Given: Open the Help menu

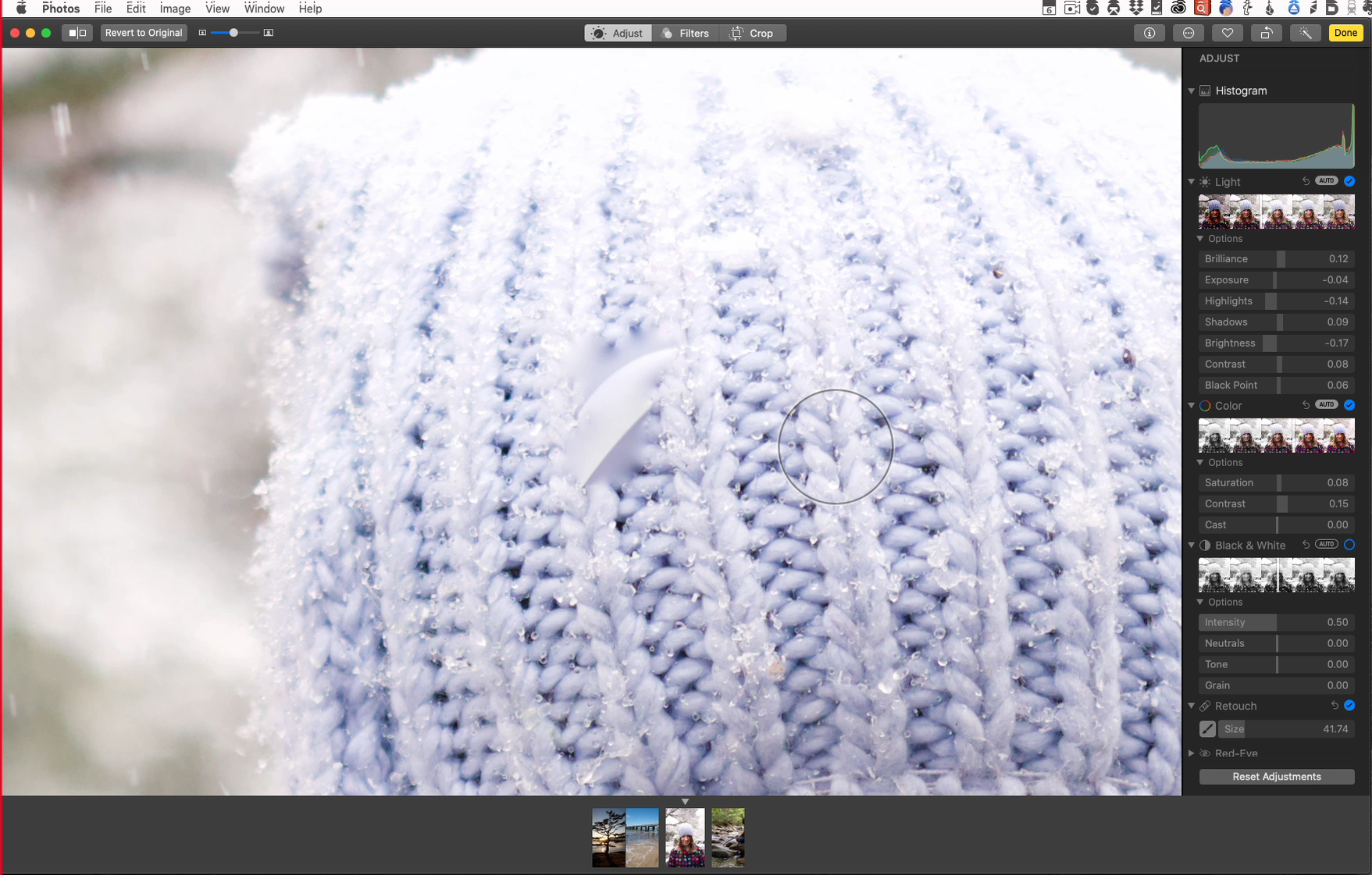Looking at the screenshot, I should 310,9.
